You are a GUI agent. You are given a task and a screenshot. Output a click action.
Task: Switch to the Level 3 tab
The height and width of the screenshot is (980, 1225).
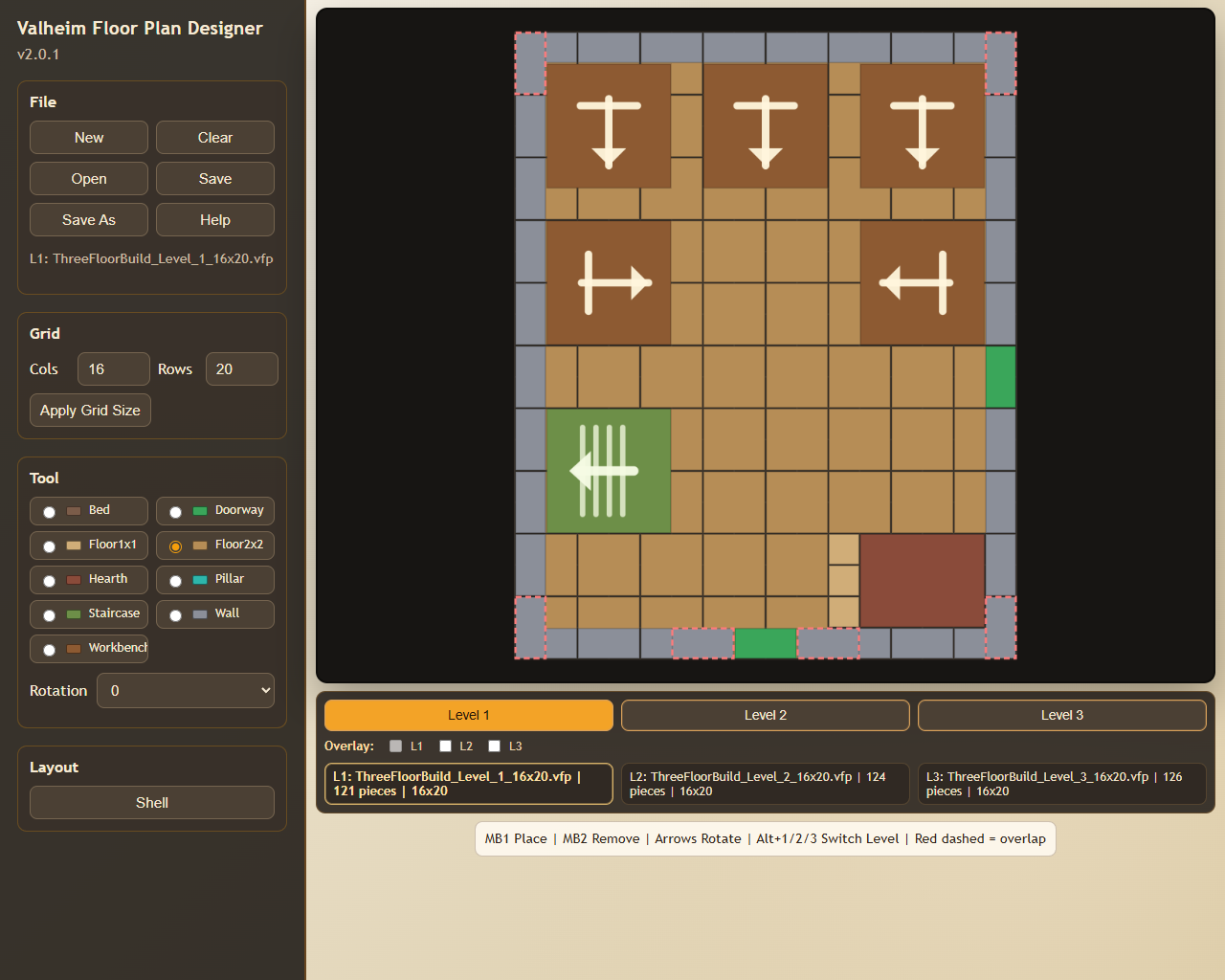(x=1062, y=715)
